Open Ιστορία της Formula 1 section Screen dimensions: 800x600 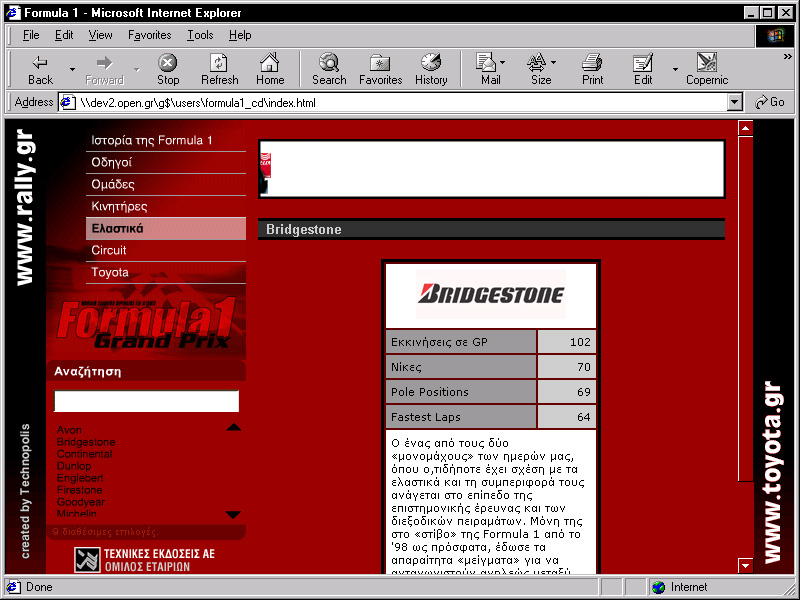166,140
